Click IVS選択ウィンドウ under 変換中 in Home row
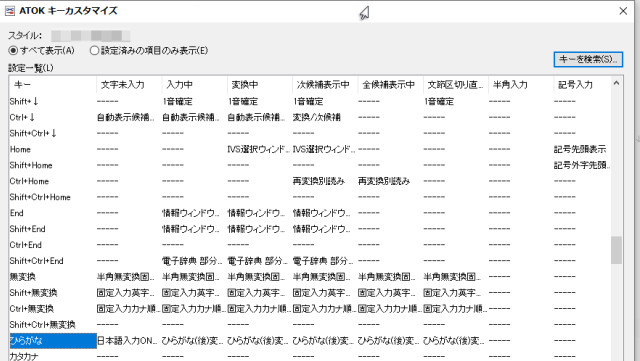This screenshot has height=361, width=640. [x=258, y=149]
